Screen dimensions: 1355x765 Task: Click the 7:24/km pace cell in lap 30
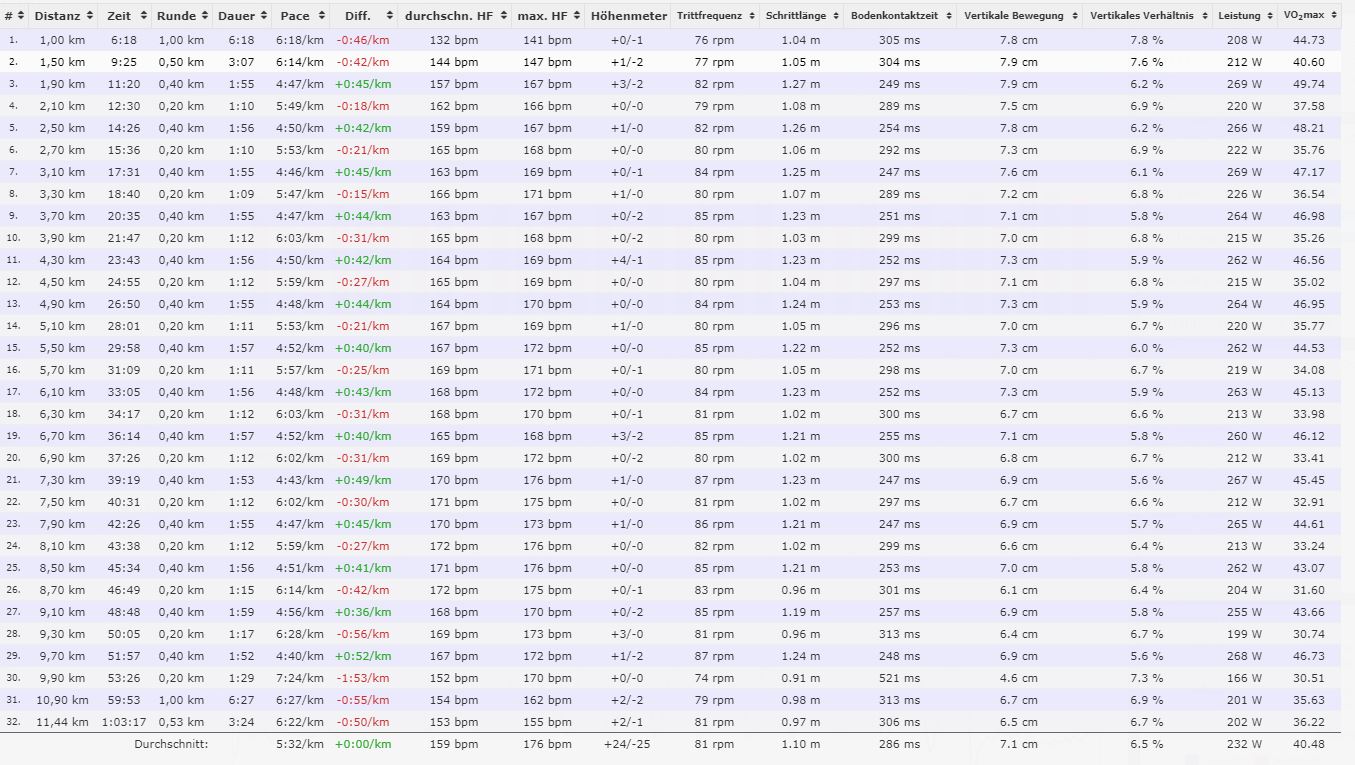click(299, 678)
